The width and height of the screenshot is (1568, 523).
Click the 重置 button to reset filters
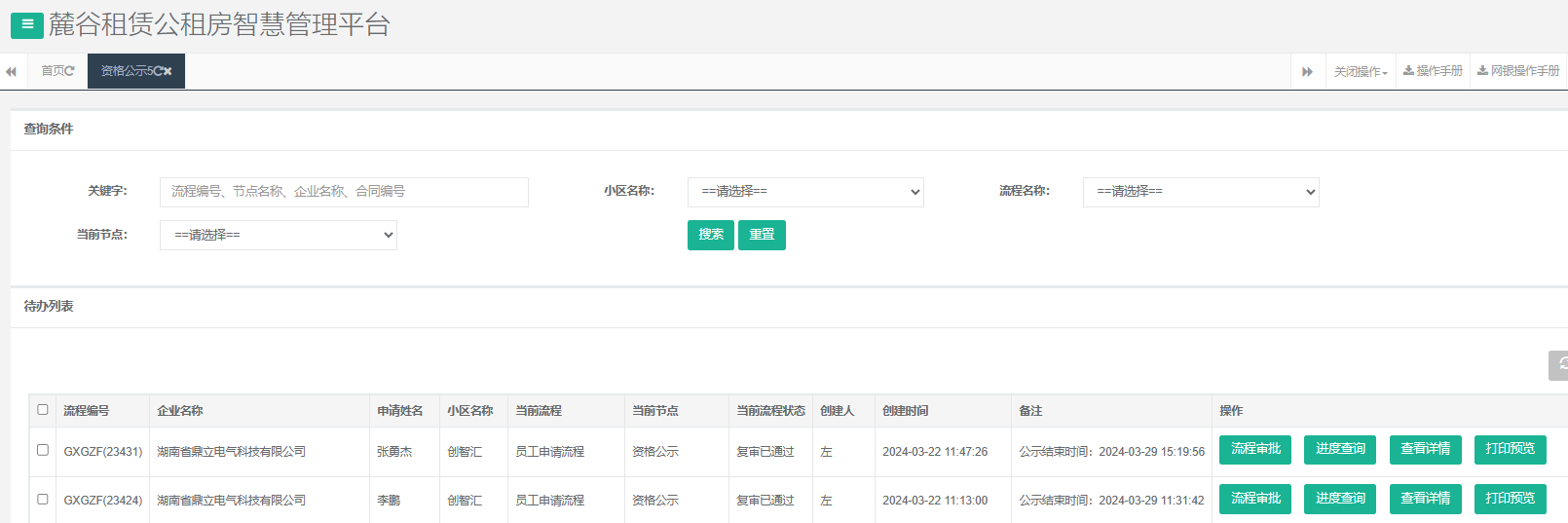pos(762,235)
